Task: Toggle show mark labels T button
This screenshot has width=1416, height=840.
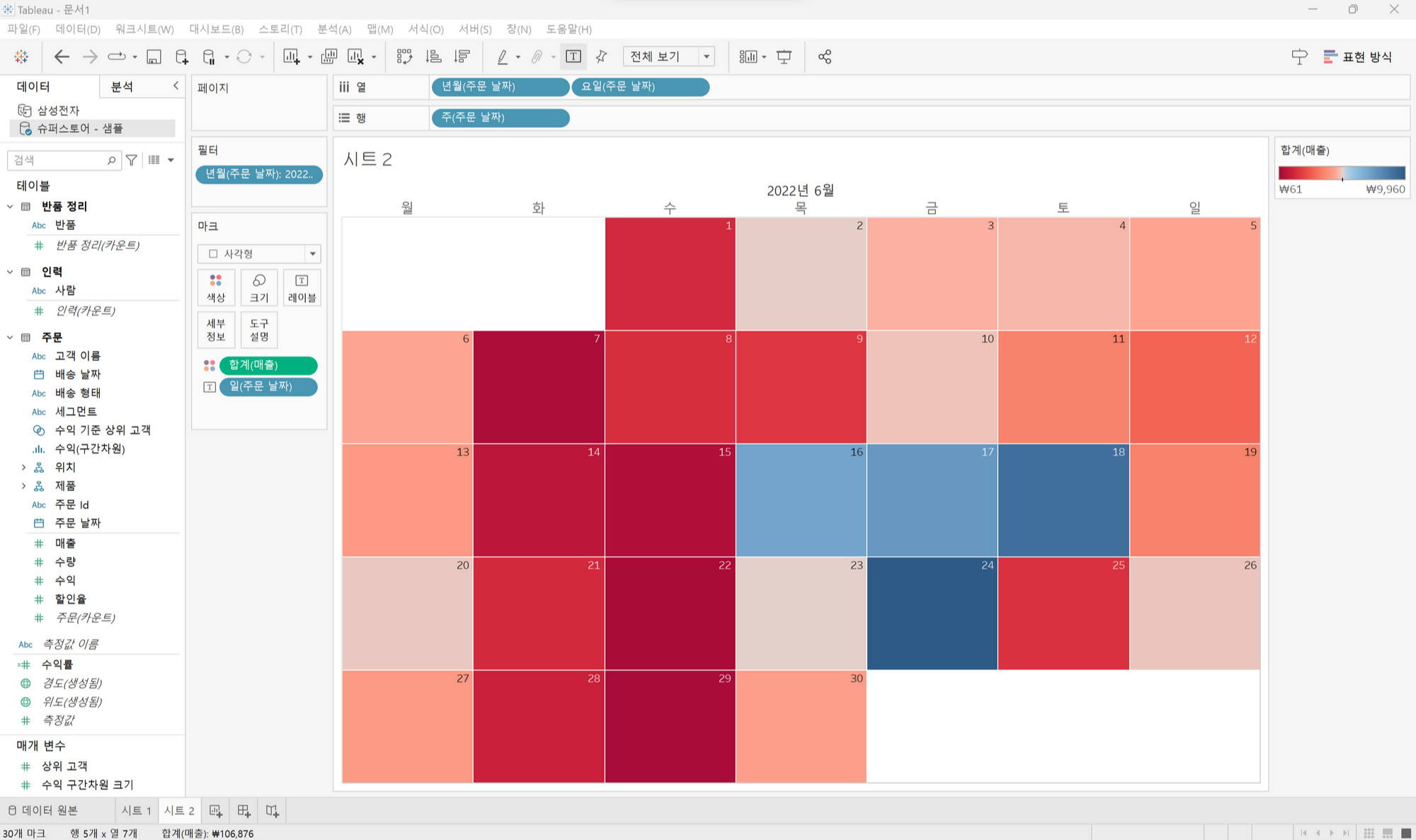Action: pos(573,57)
